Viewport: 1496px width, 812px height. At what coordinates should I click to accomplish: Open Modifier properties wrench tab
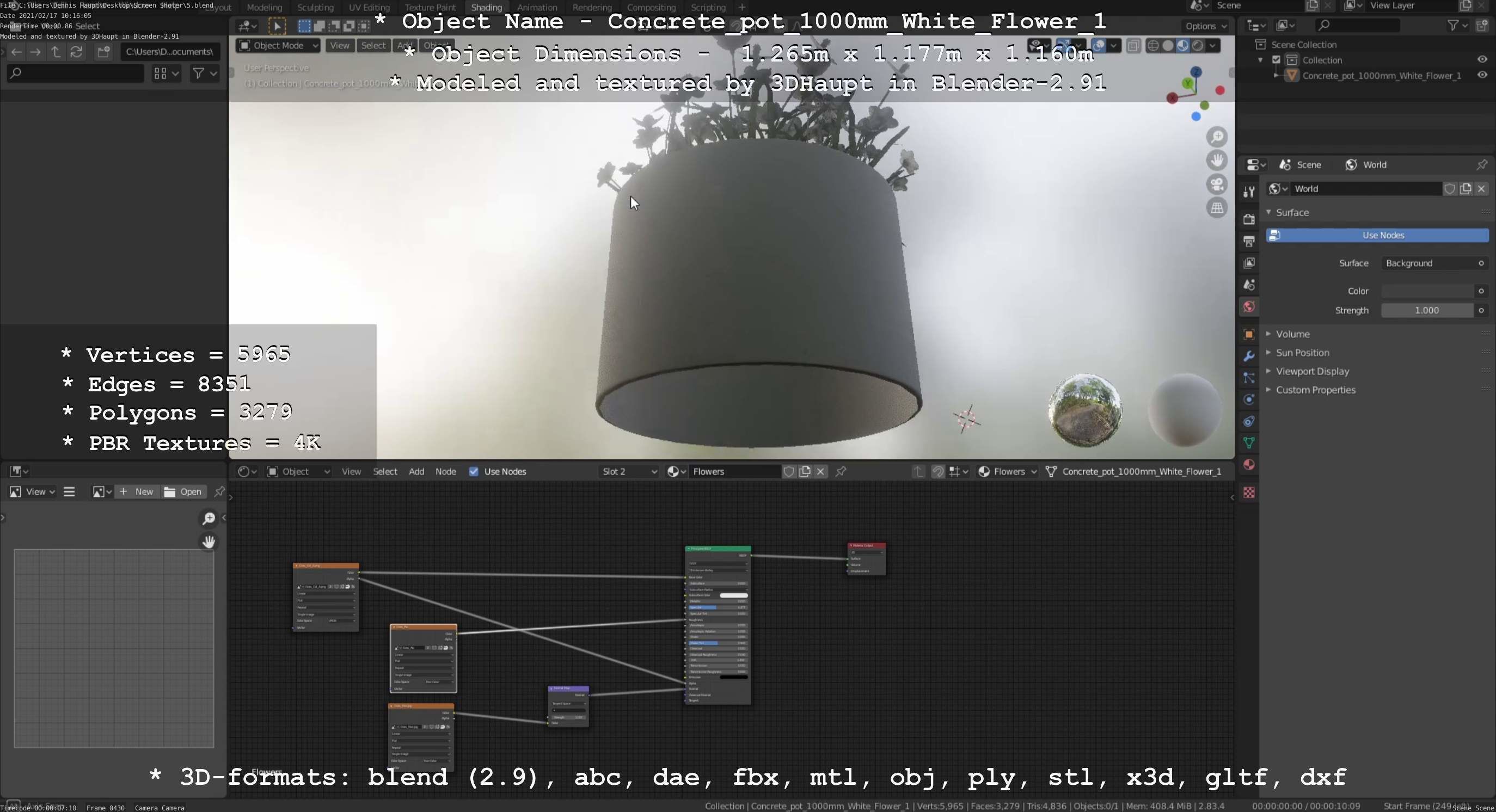(x=1249, y=356)
